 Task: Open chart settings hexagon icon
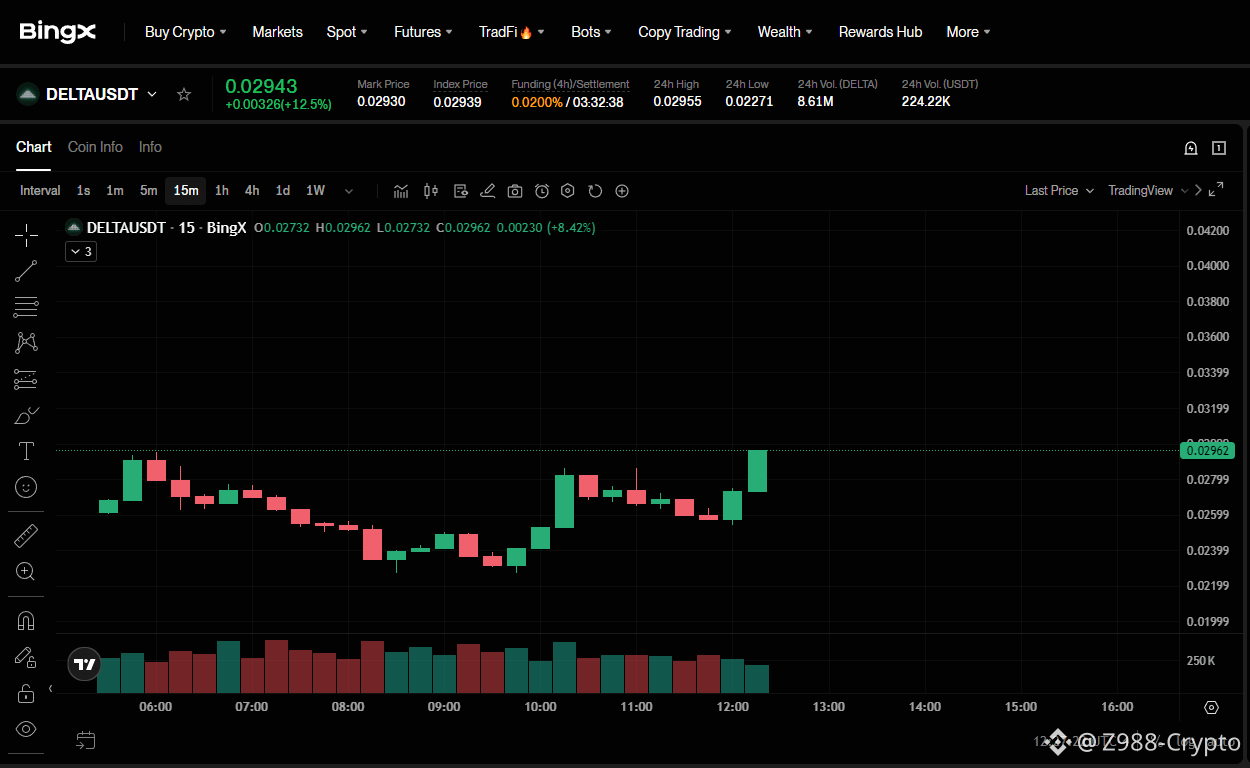click(568, 191)
